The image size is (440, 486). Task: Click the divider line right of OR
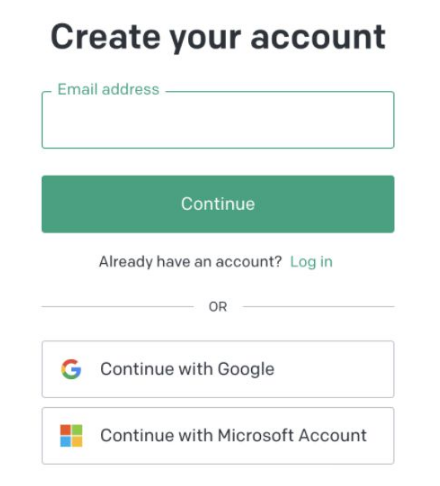[x=318, y=306]
